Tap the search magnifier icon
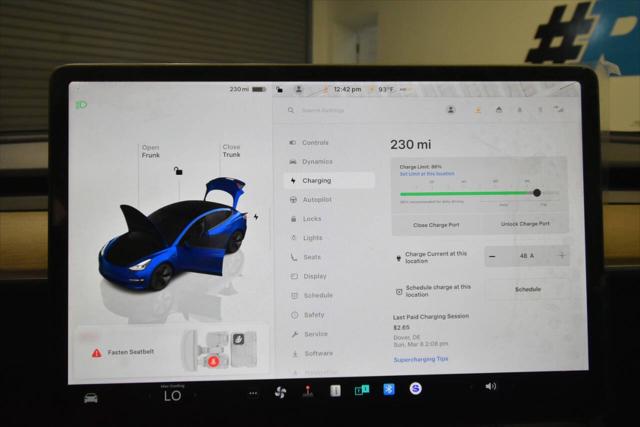 point(291,110)
